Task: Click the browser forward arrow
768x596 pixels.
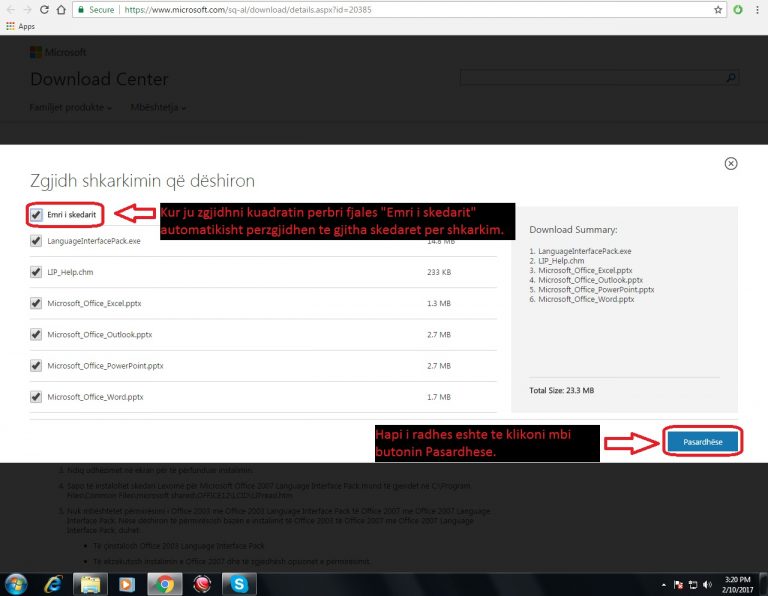Action: 27,9
